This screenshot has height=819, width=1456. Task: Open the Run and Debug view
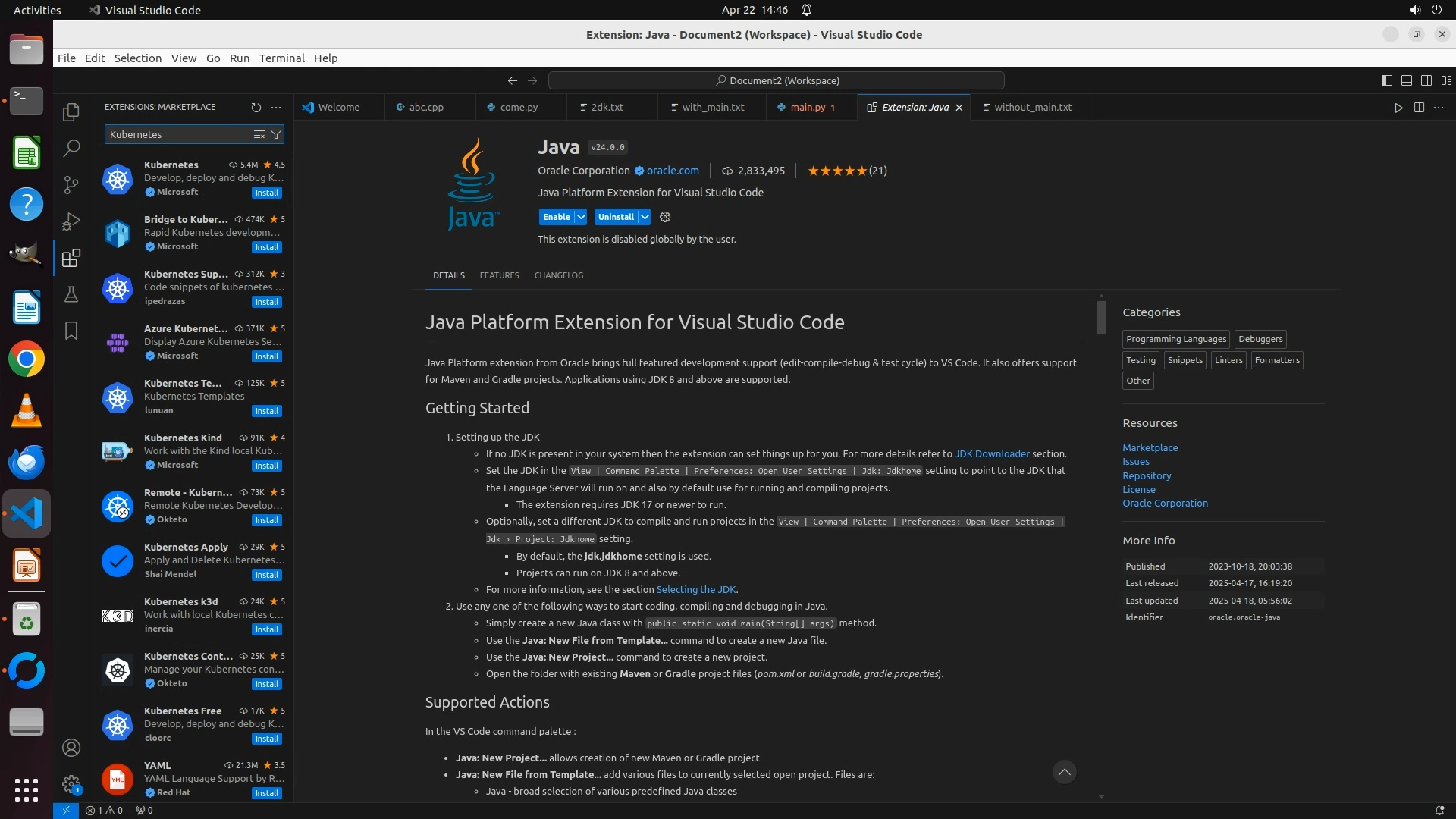coord(71,221)
